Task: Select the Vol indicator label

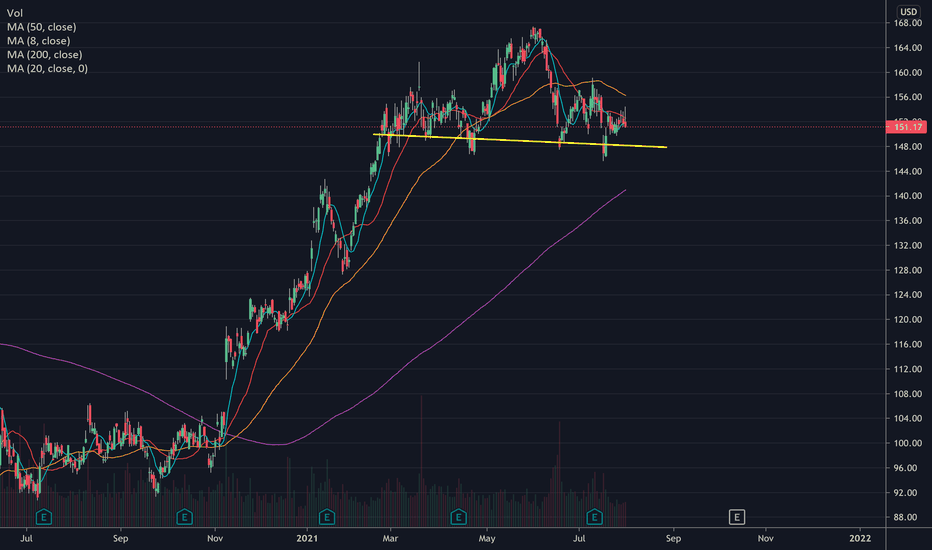Action: point(15,13)
